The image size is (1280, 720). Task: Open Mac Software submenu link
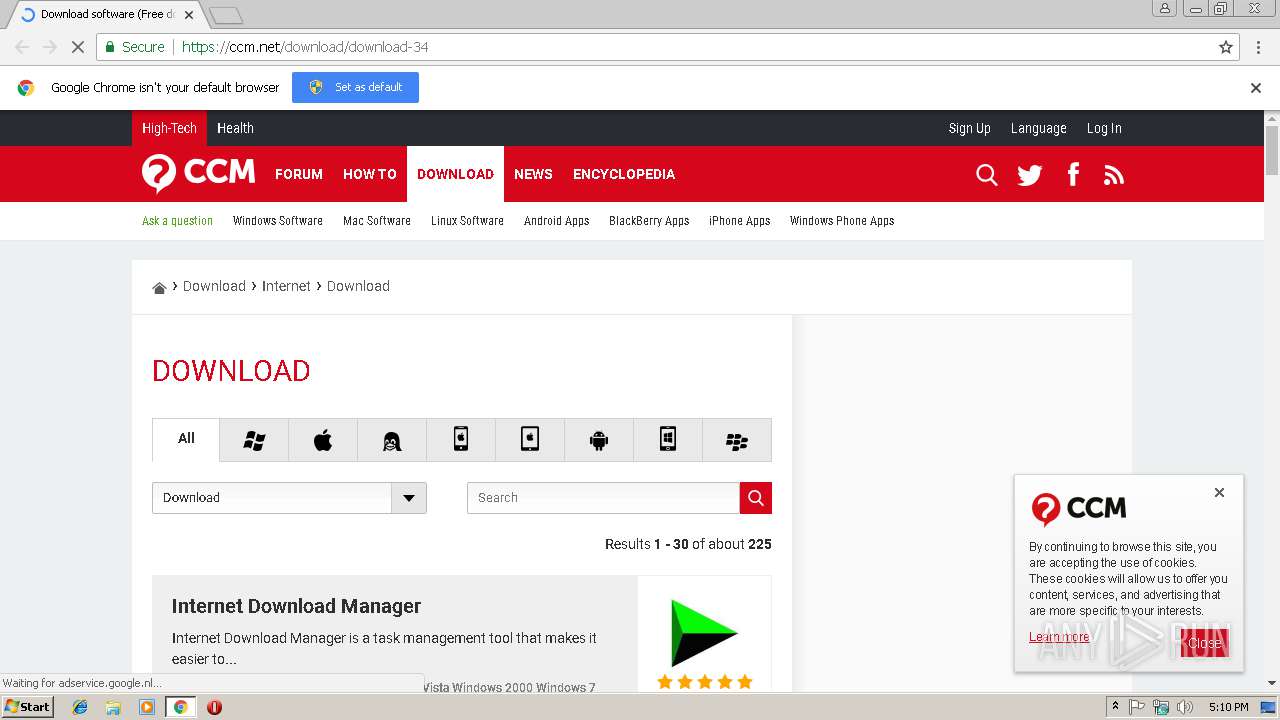point(376,221)
